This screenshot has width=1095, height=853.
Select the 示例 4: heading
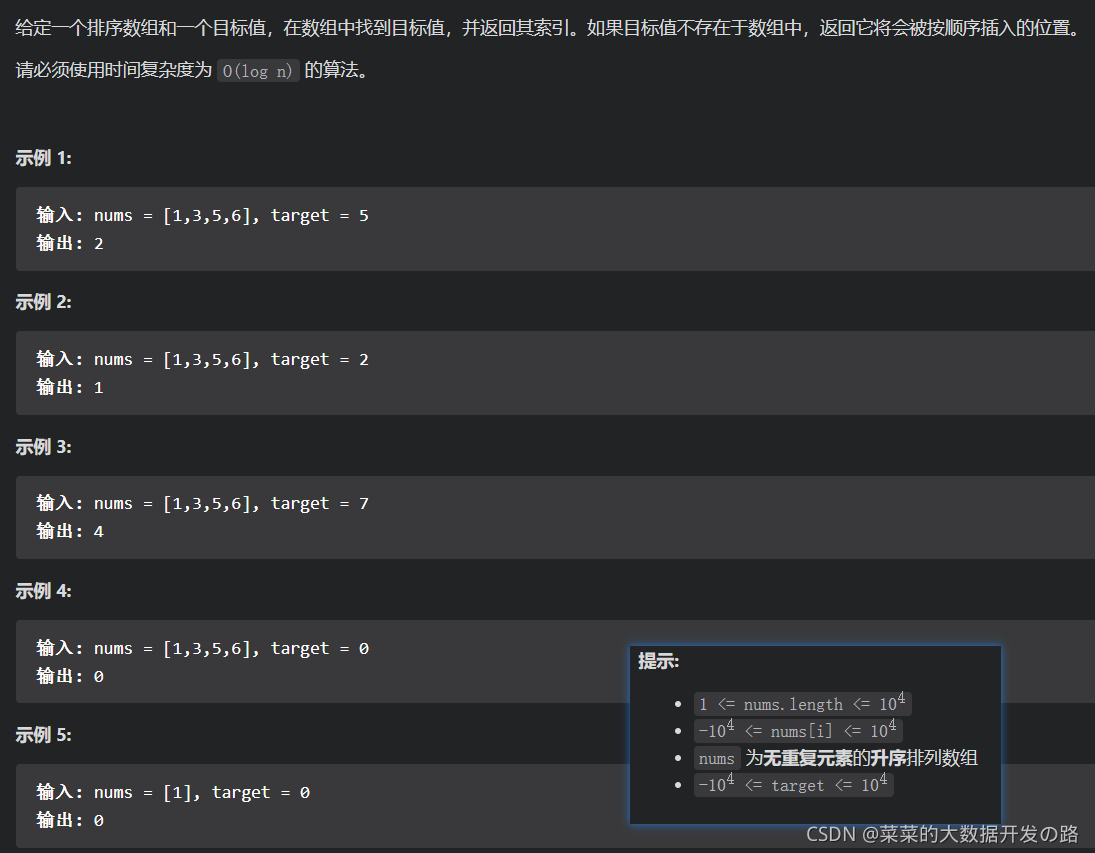point(43,591)
